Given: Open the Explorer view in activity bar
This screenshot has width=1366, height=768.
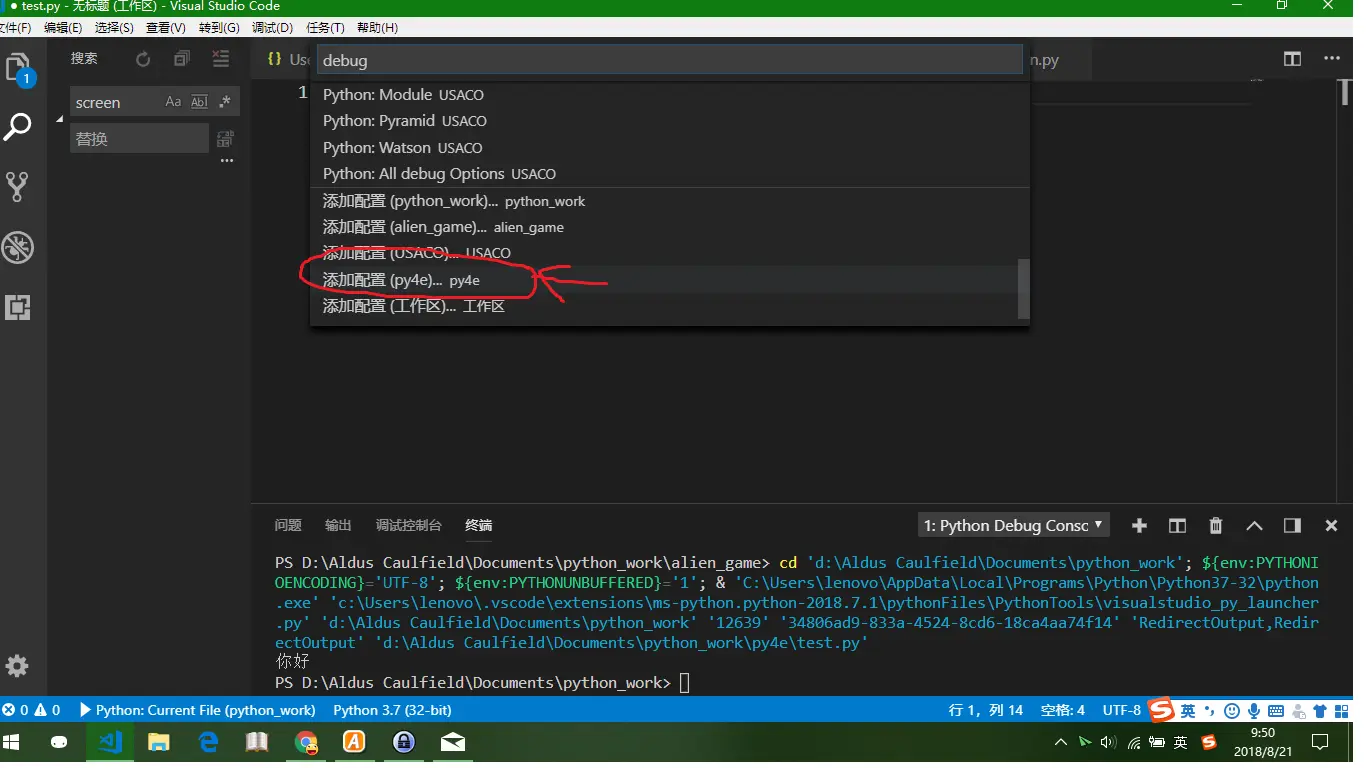Looking at the screenshot, I should [x=18, y=68].
